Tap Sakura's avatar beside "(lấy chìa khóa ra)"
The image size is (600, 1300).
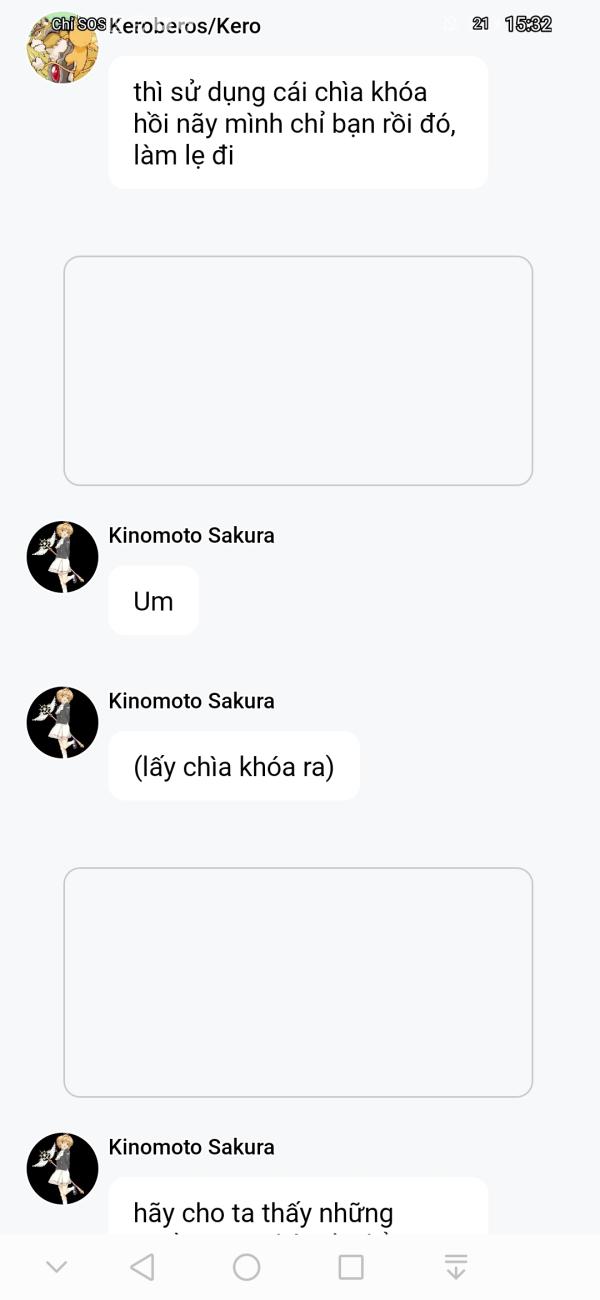click(x=62, y=722)
